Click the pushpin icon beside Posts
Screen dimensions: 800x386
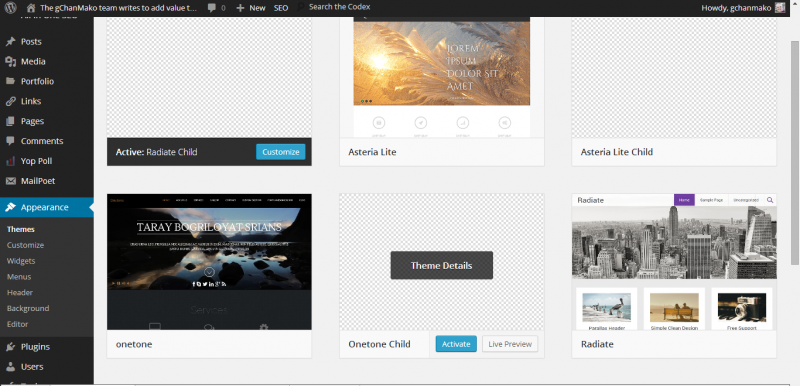[11, 42]
